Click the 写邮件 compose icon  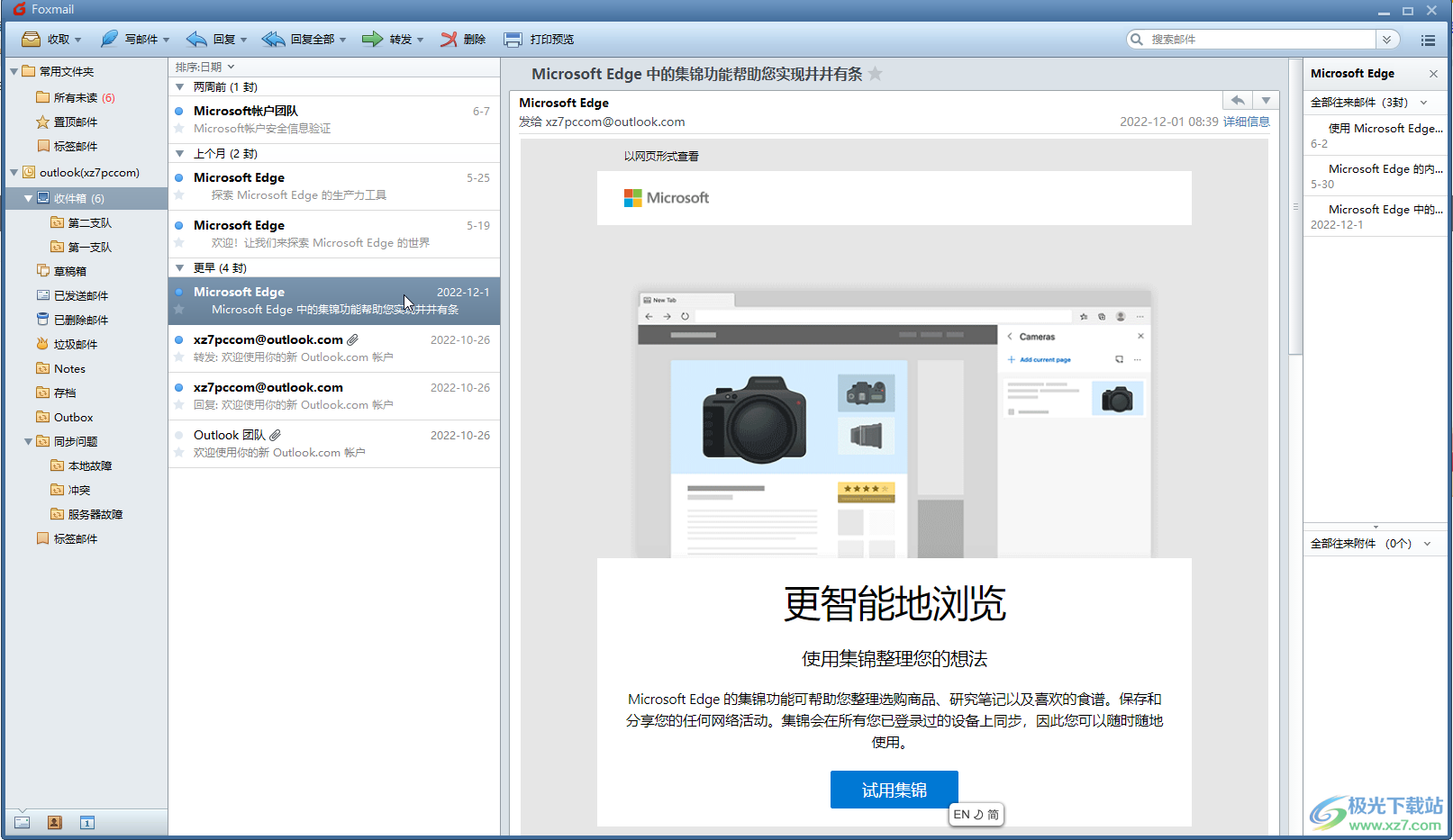pyautogui.click(x=109, y=39)
